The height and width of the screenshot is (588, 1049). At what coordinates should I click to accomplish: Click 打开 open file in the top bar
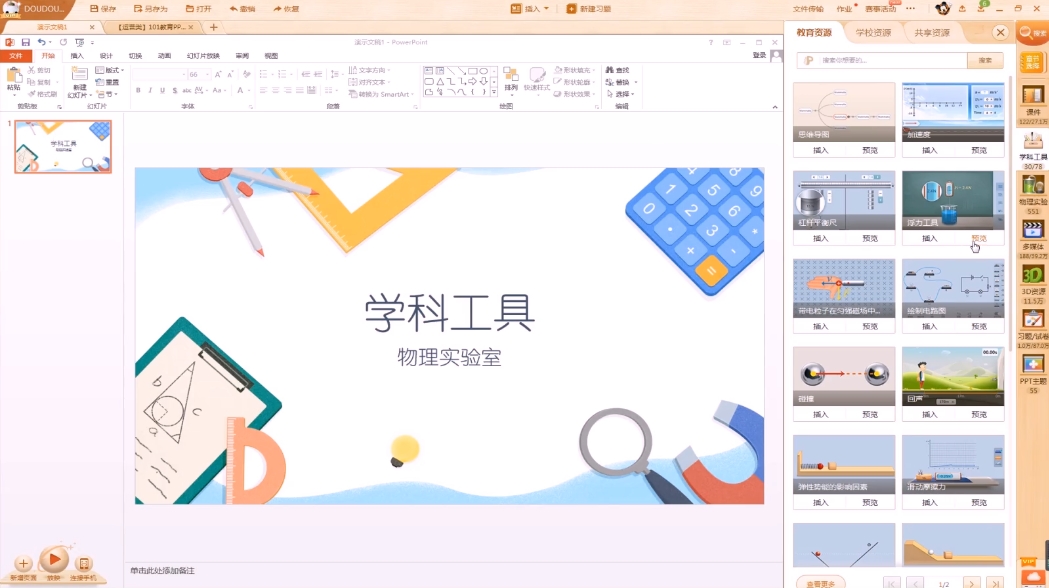point(199,9)
